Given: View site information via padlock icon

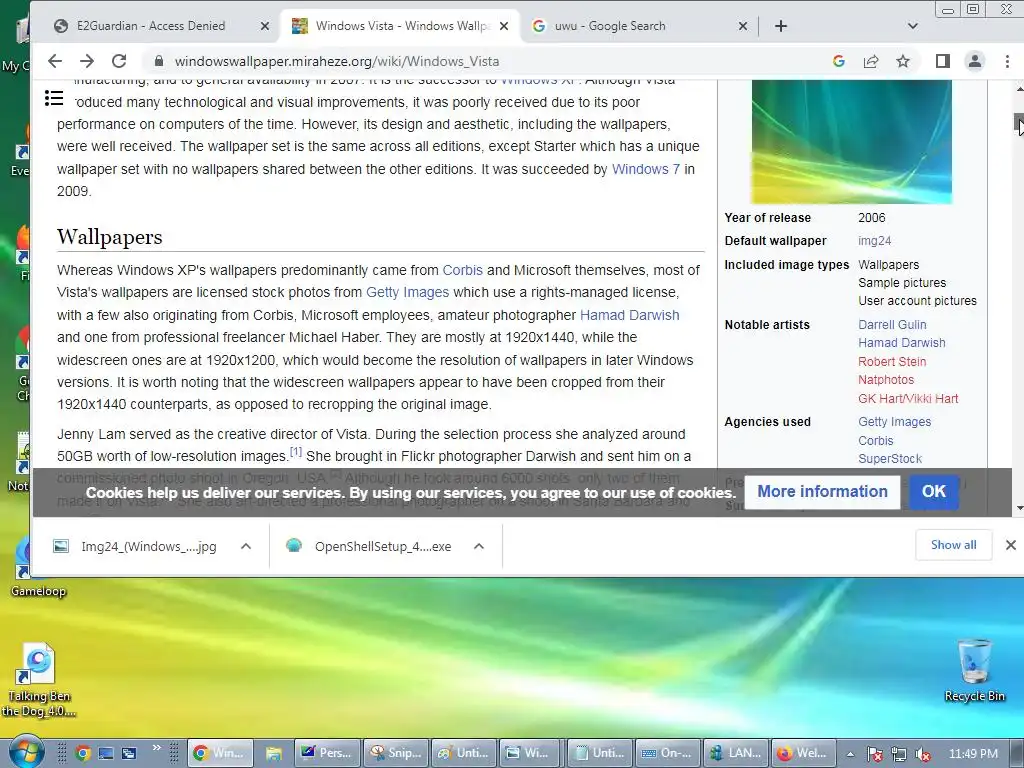Looking at the screenshot, I should 158,61.
